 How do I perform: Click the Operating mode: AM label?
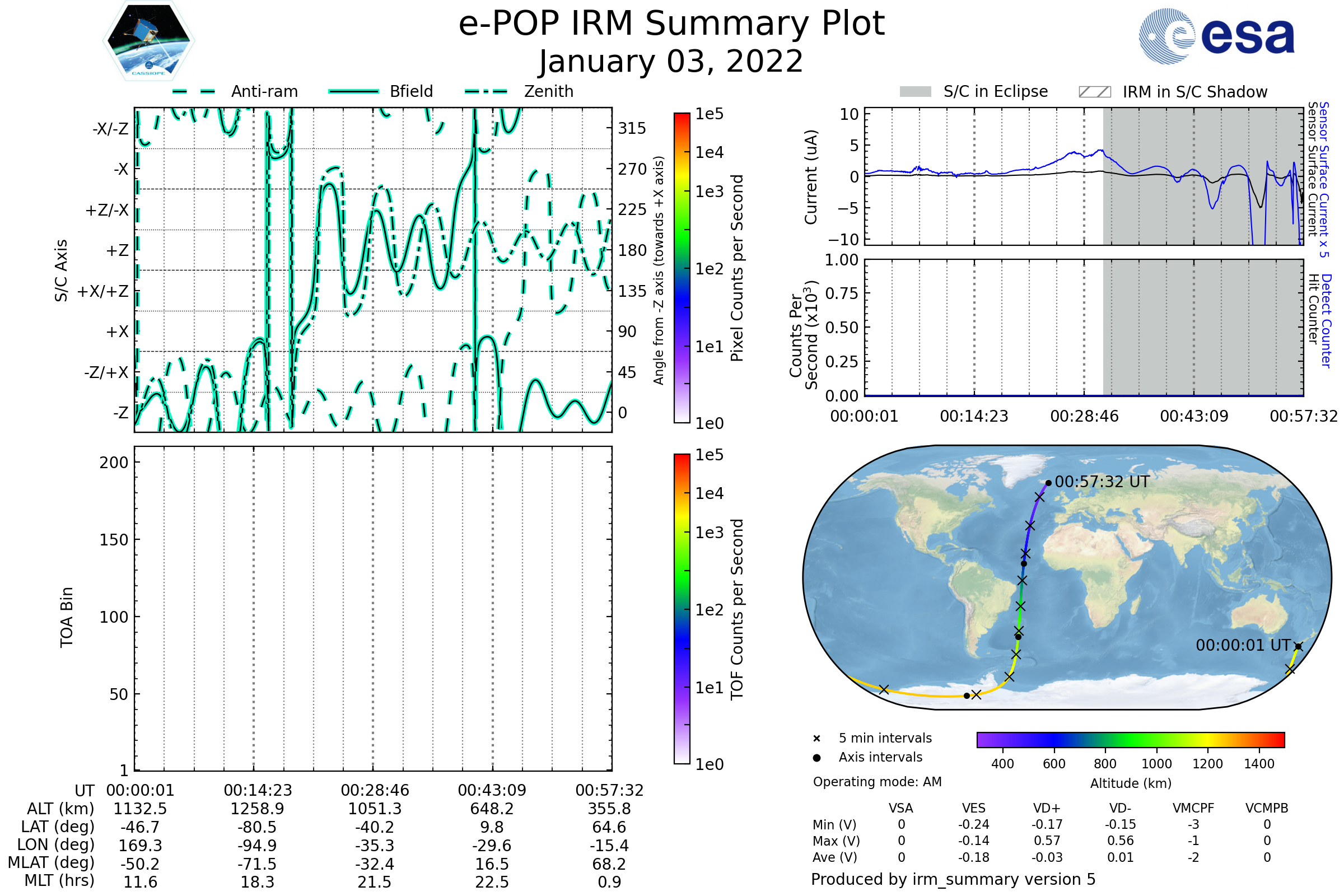(877, 782)
